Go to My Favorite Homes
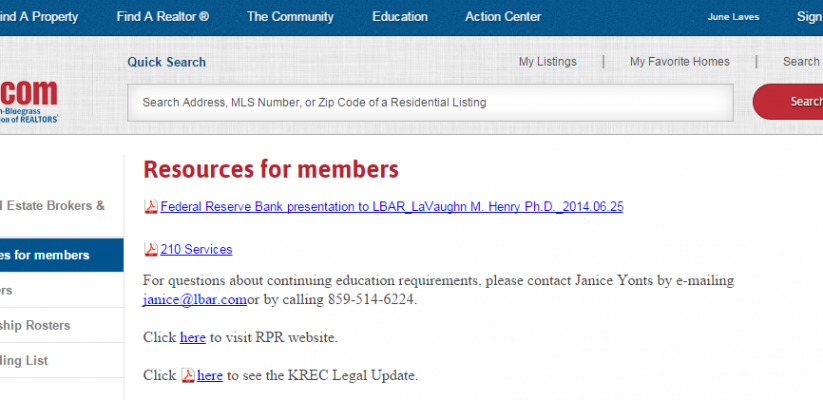Image resolution: width=823 pixels, height=400 pixels. 680,61
